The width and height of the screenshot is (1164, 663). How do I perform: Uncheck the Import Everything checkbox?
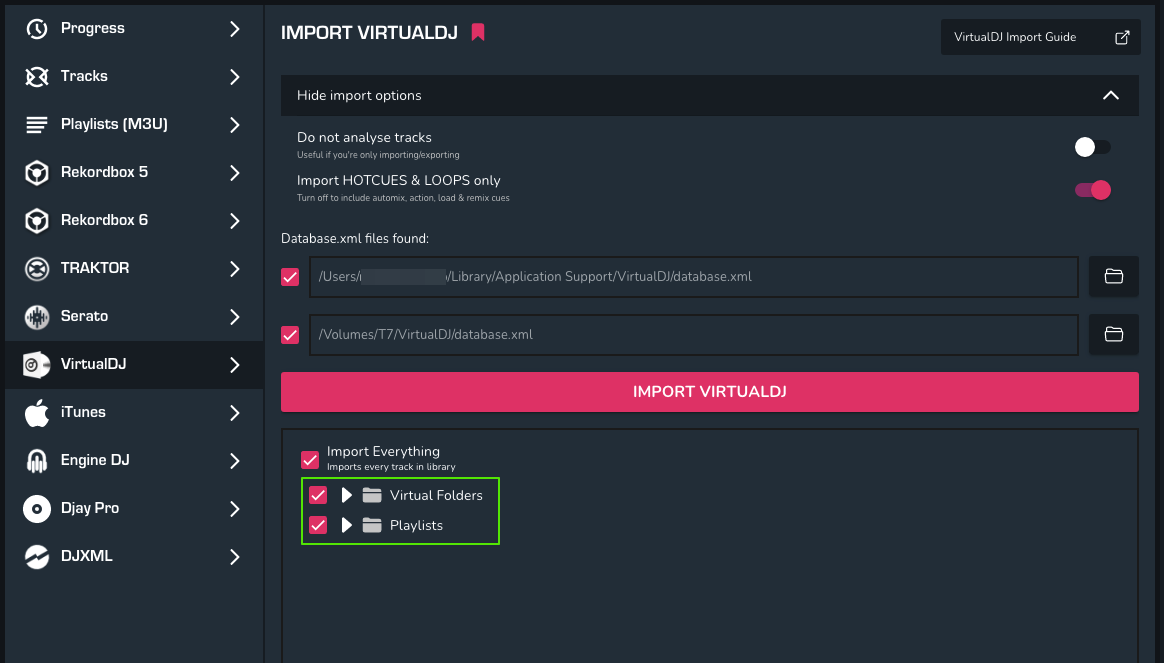(x=310, y=460)
